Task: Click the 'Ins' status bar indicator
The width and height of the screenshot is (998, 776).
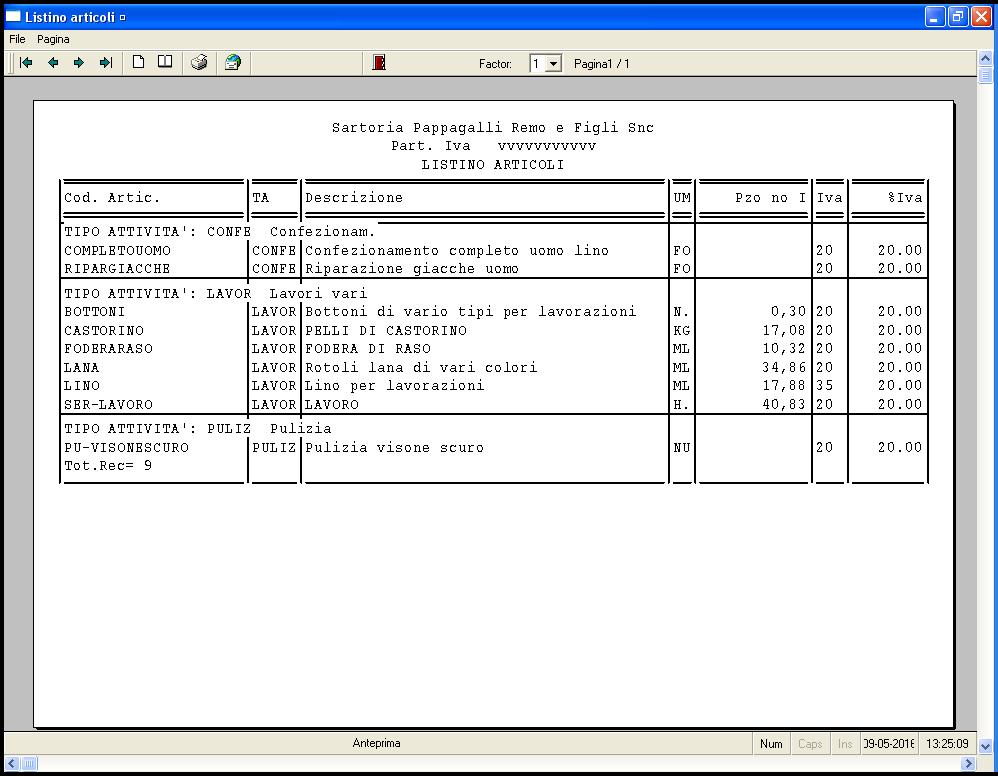Action: (x=845, y=744)
